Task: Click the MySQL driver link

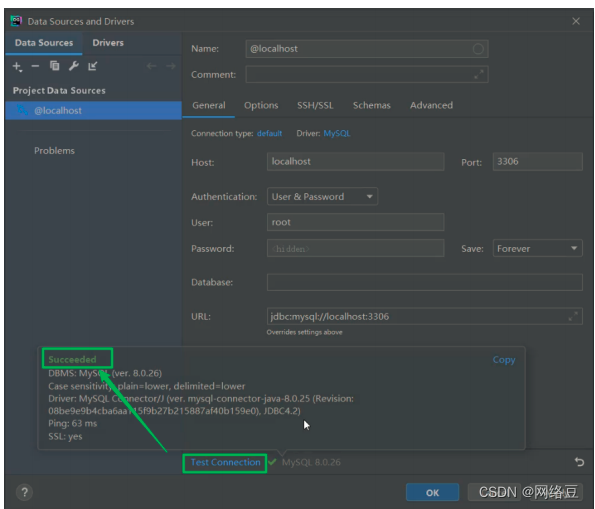Action: [x=337, y=134]
